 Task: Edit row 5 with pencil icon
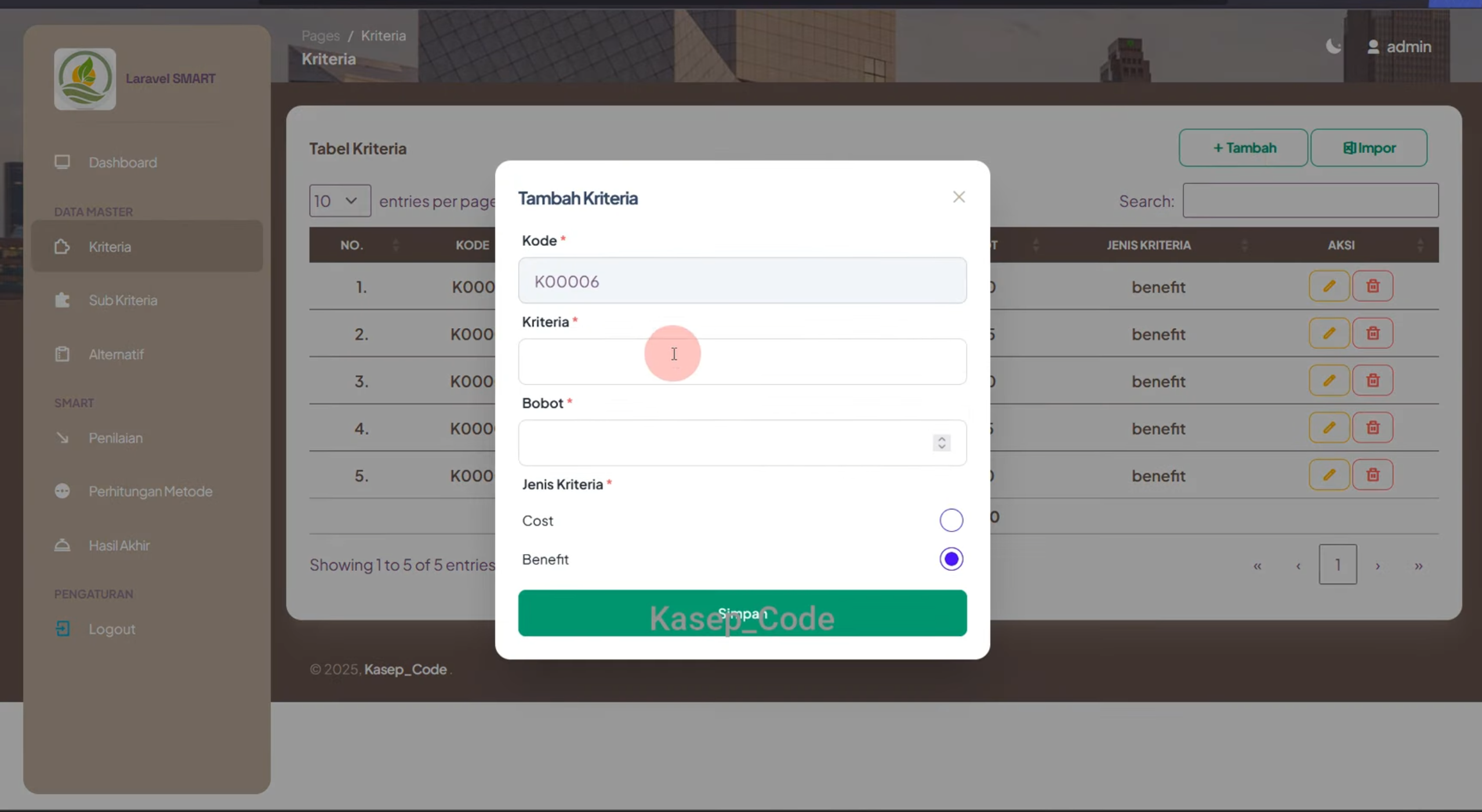coord(1329,475)
